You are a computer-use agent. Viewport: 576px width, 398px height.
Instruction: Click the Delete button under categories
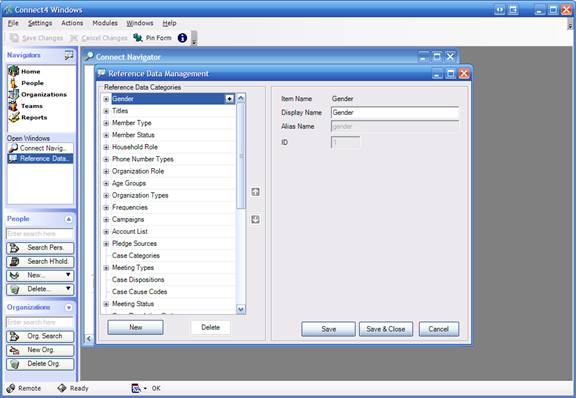click(210, 327)
